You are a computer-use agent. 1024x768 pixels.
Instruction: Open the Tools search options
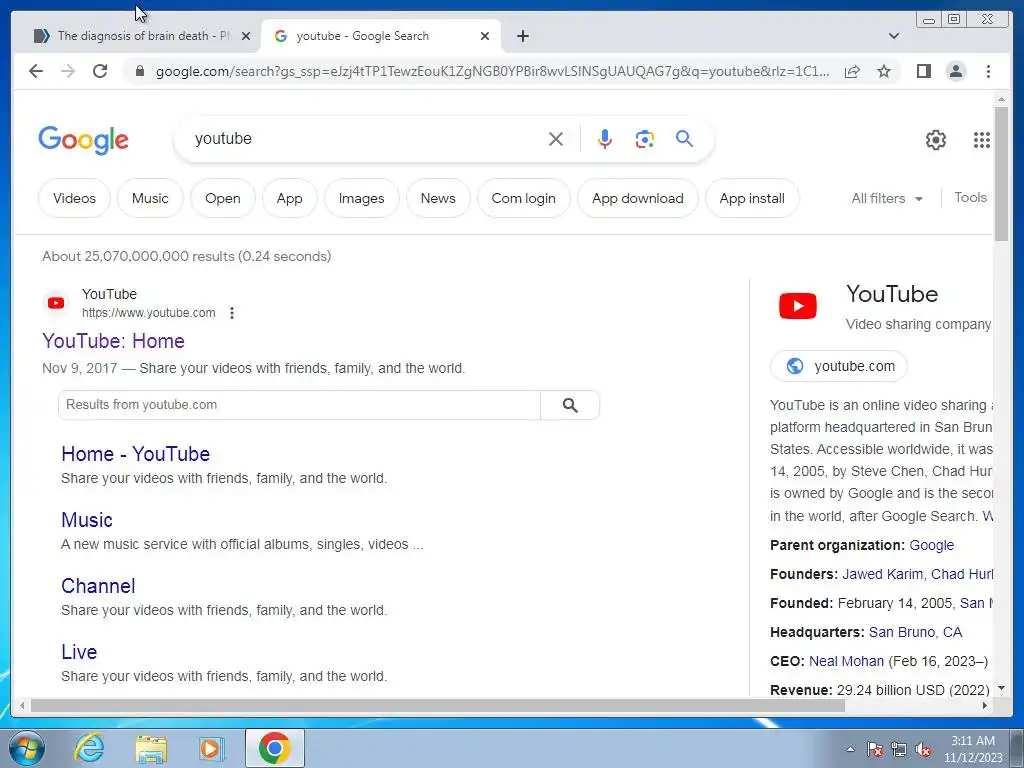click(970, 197)
